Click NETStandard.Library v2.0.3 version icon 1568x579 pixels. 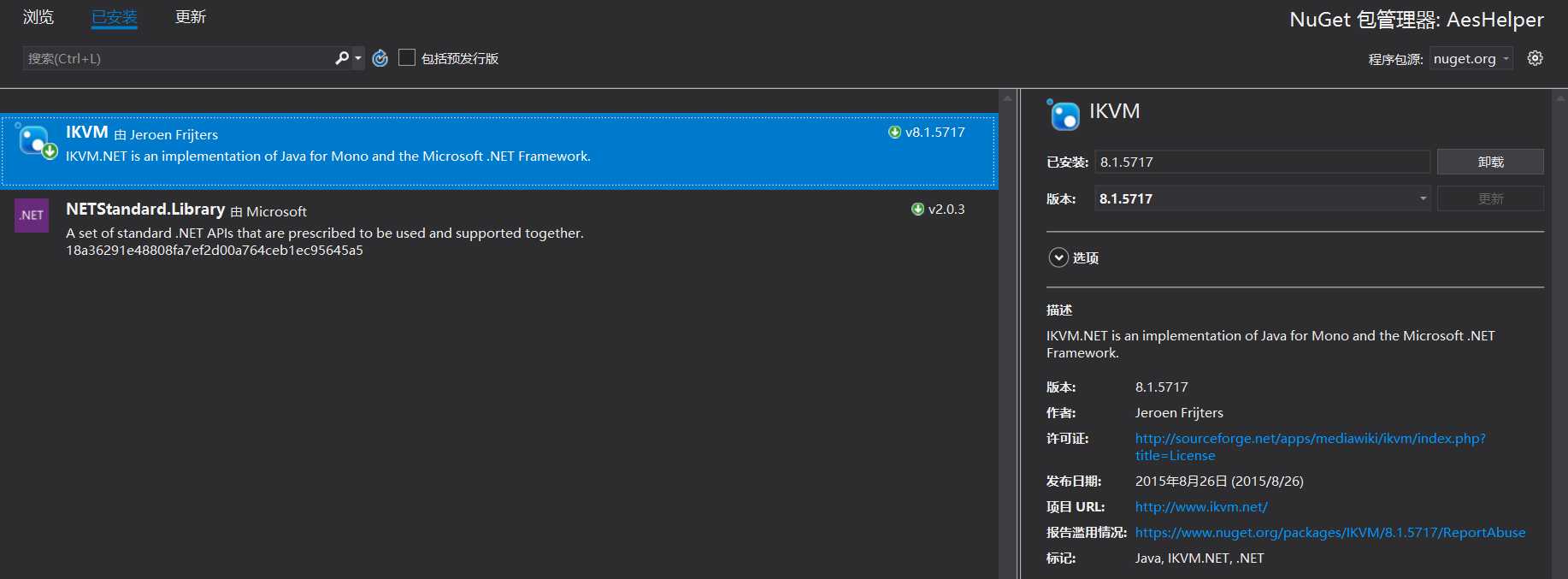pyautogui.click(x=917, y=209)
